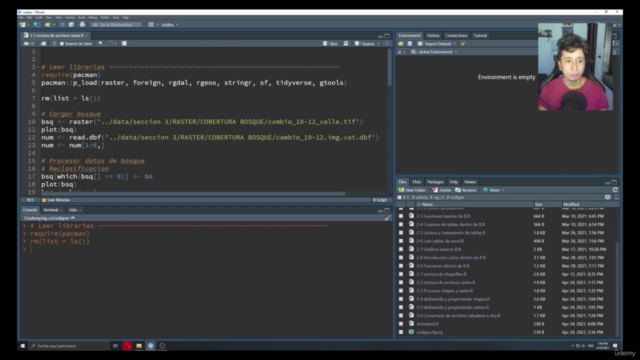The image size is (640, 360).
Task: Click the editor vertical scrollbar
Action: coord(389,67)
